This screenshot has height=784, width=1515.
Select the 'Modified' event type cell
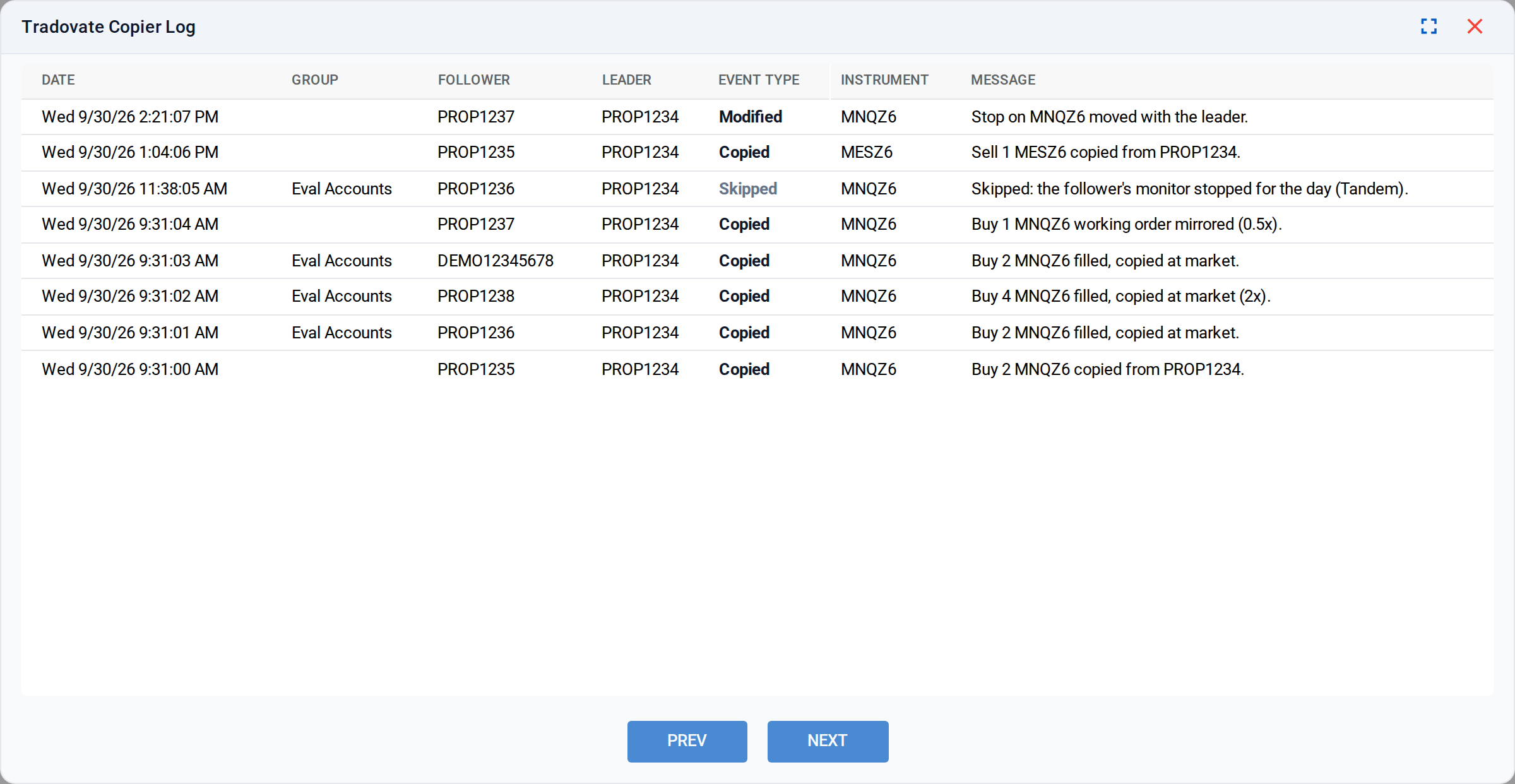pyautogui.click(x=751, y=117)
